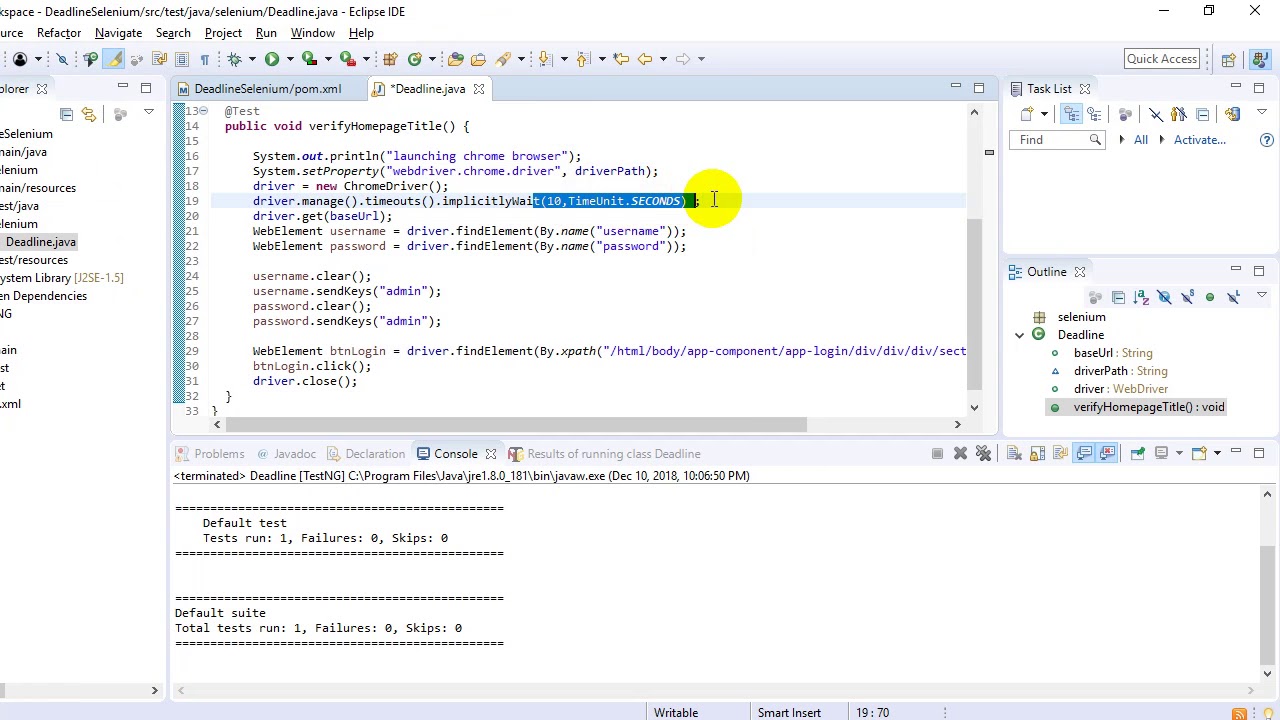Image resolution: width=1280 pixels, height=720 pixels.
Task: Click the green Run button in the toolbar
Action: click(x=271, y=59)
